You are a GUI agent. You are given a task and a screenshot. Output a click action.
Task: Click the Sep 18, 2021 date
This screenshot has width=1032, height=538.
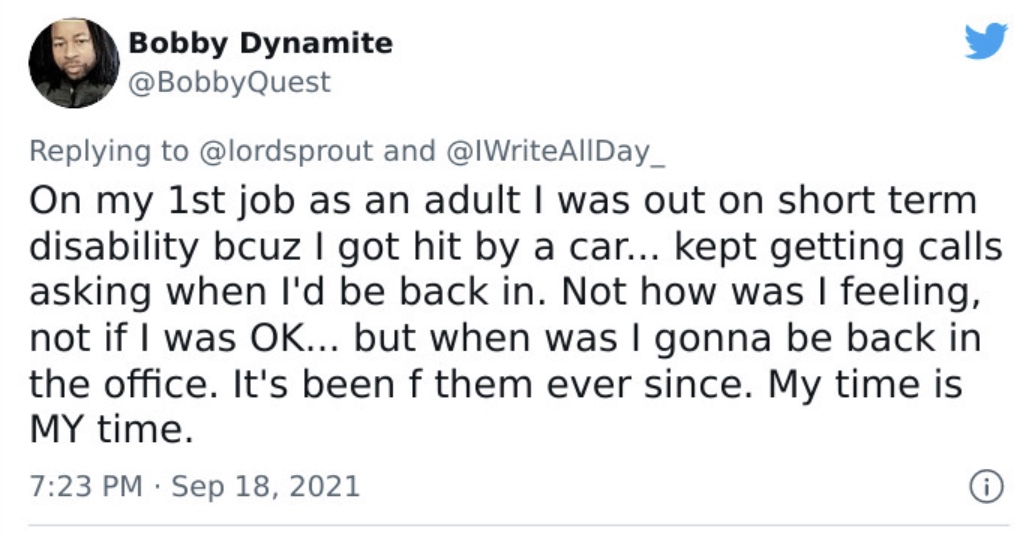[266, 487]
